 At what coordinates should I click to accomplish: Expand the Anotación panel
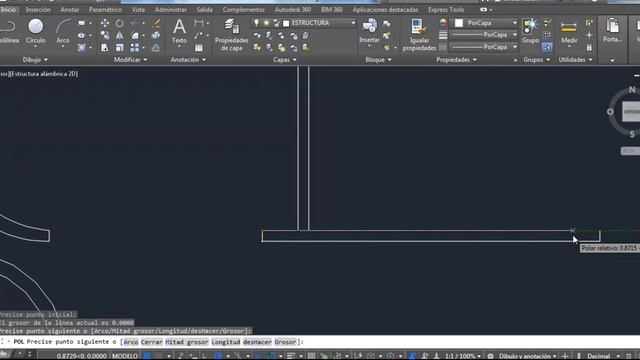(x=188, y=60)
